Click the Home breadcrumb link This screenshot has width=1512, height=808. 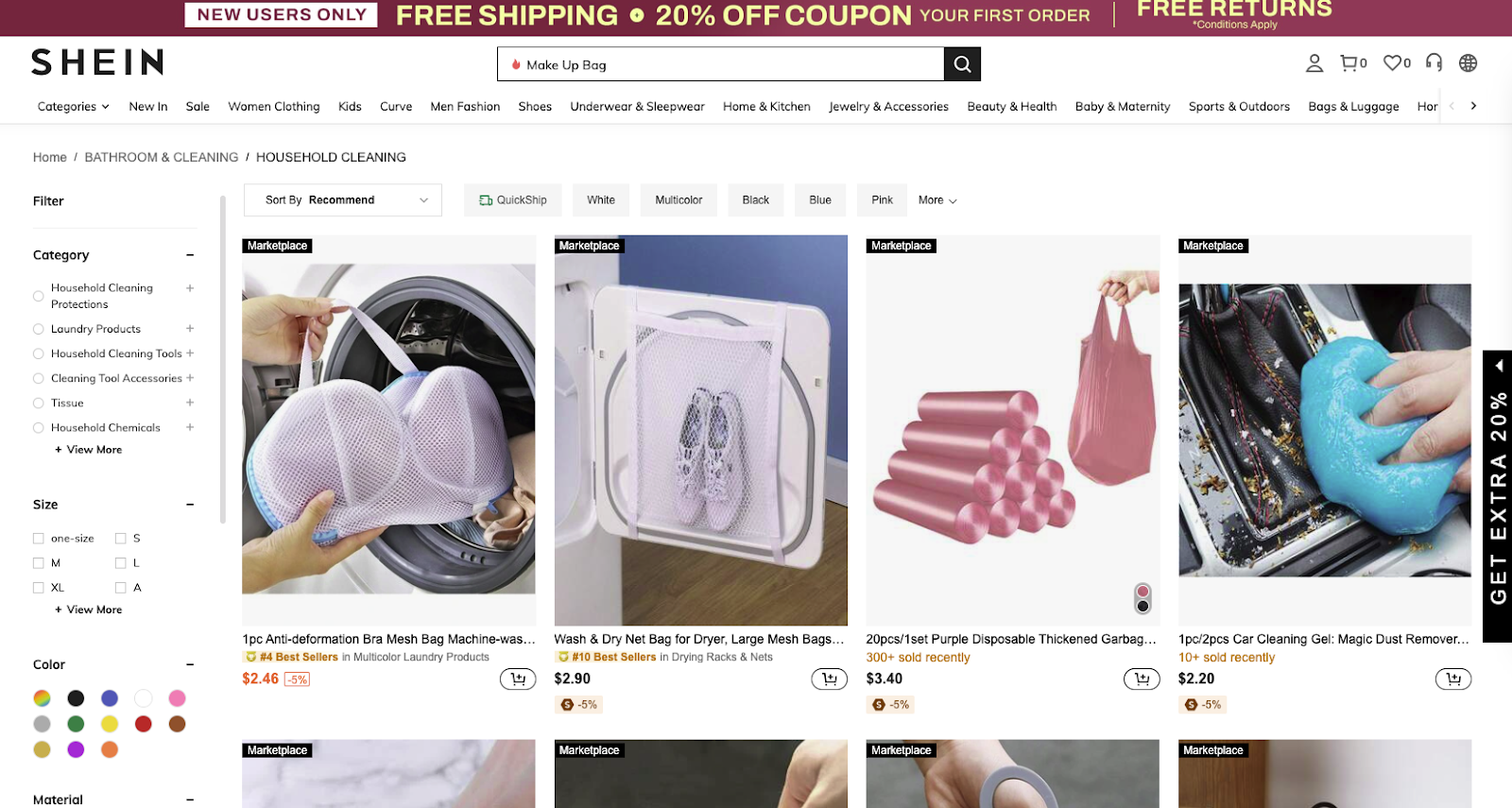(x=49, y=157)
